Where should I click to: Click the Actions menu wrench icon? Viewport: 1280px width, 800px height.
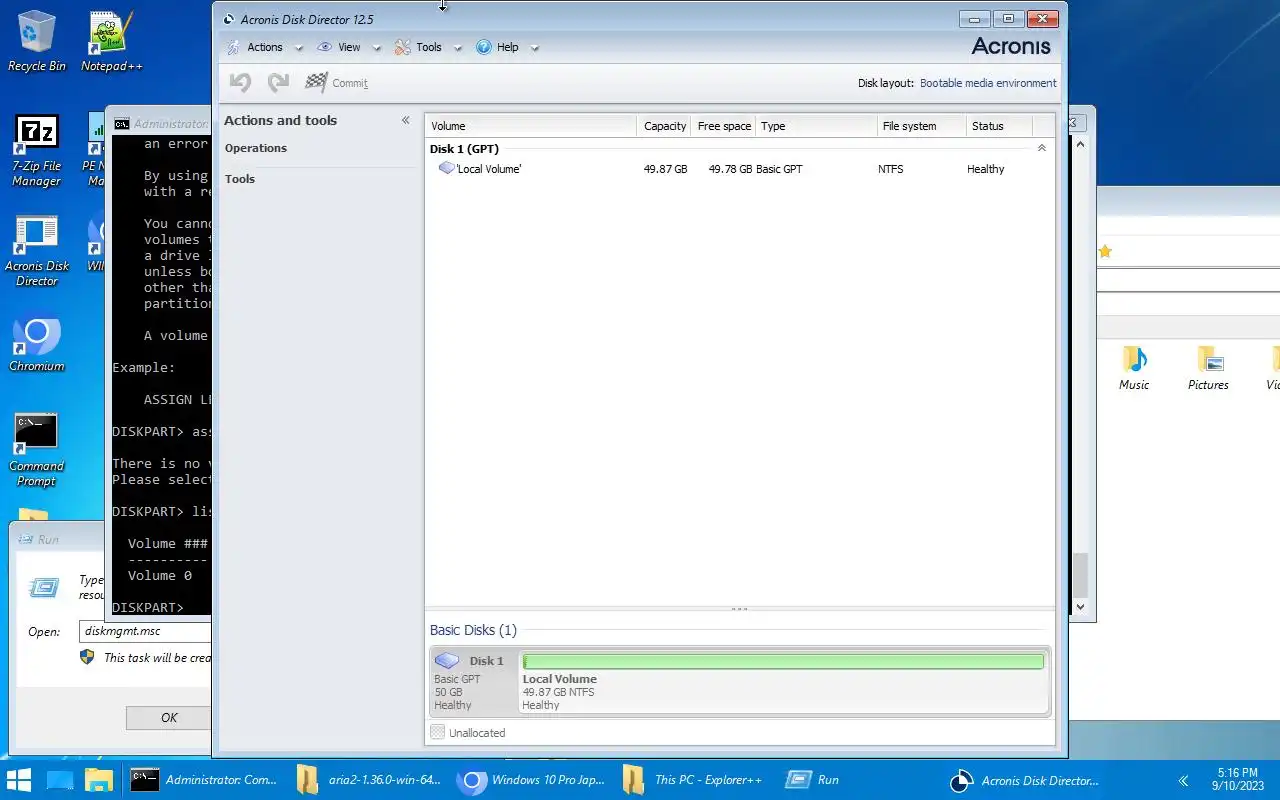[x=233, y=47]
